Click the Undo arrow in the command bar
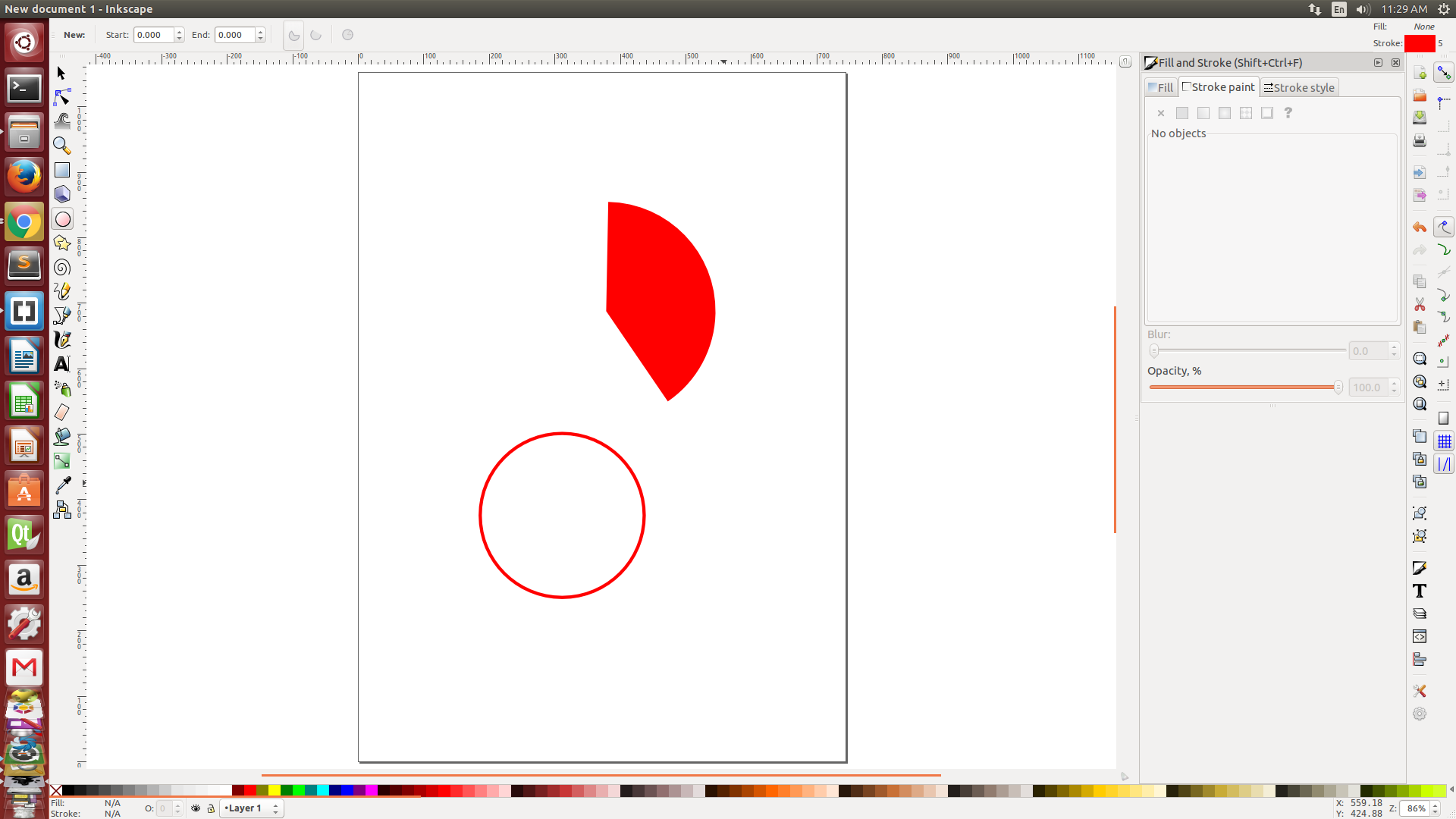1456x819 pixels. pos(1420,227)
